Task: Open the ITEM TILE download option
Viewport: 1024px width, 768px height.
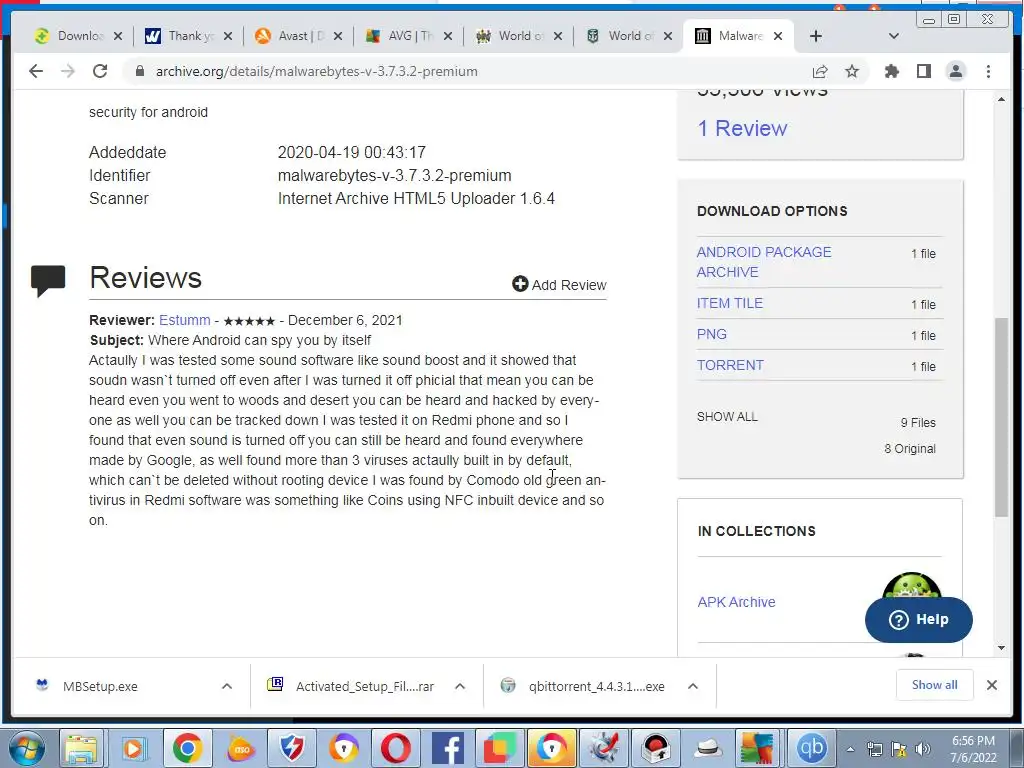Action: (729, 303)
